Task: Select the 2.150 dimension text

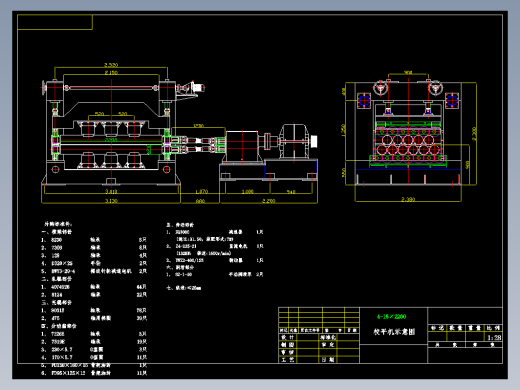Action: 111,72
